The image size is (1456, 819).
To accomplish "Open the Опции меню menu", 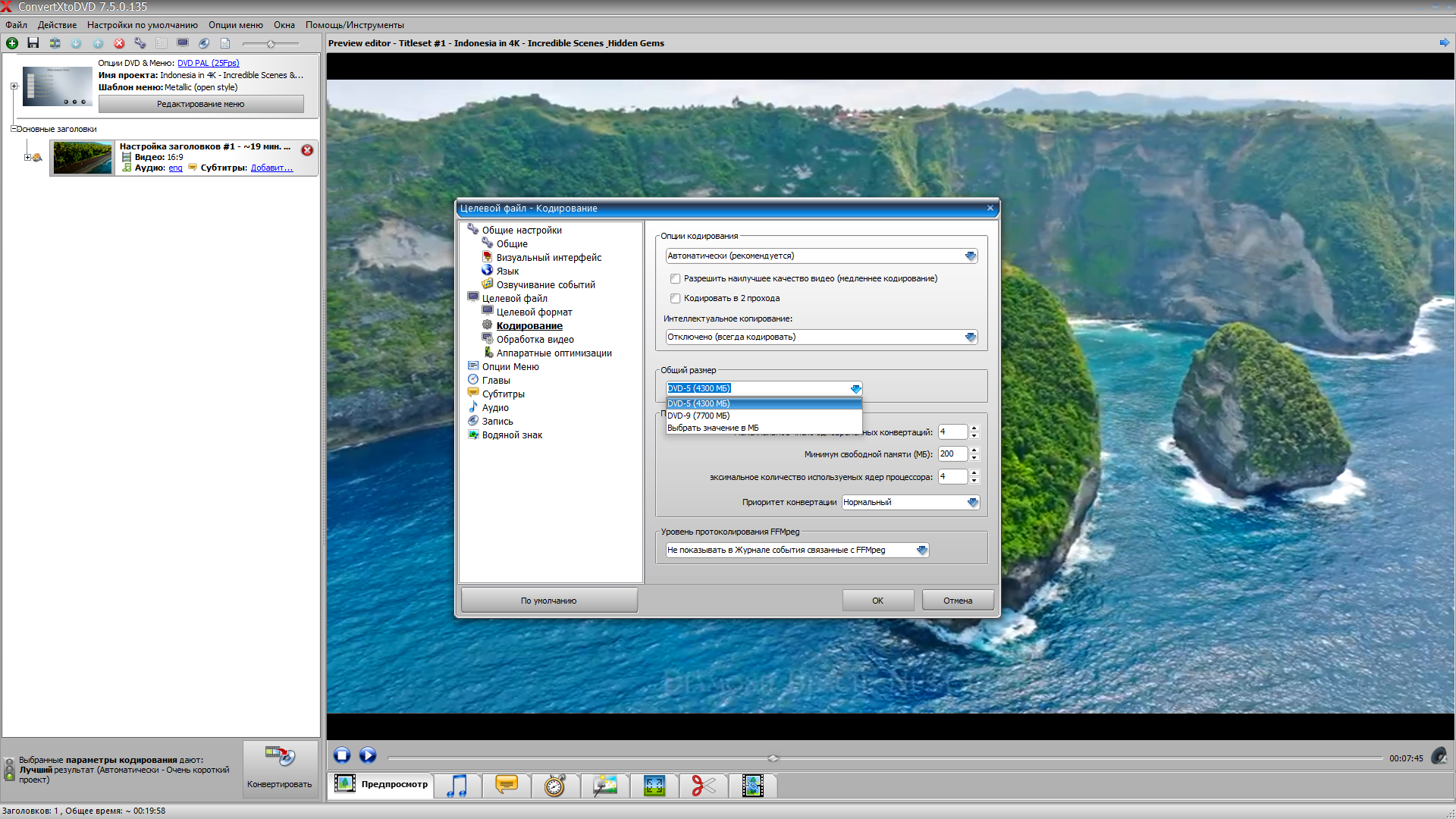I will point(236,25).
